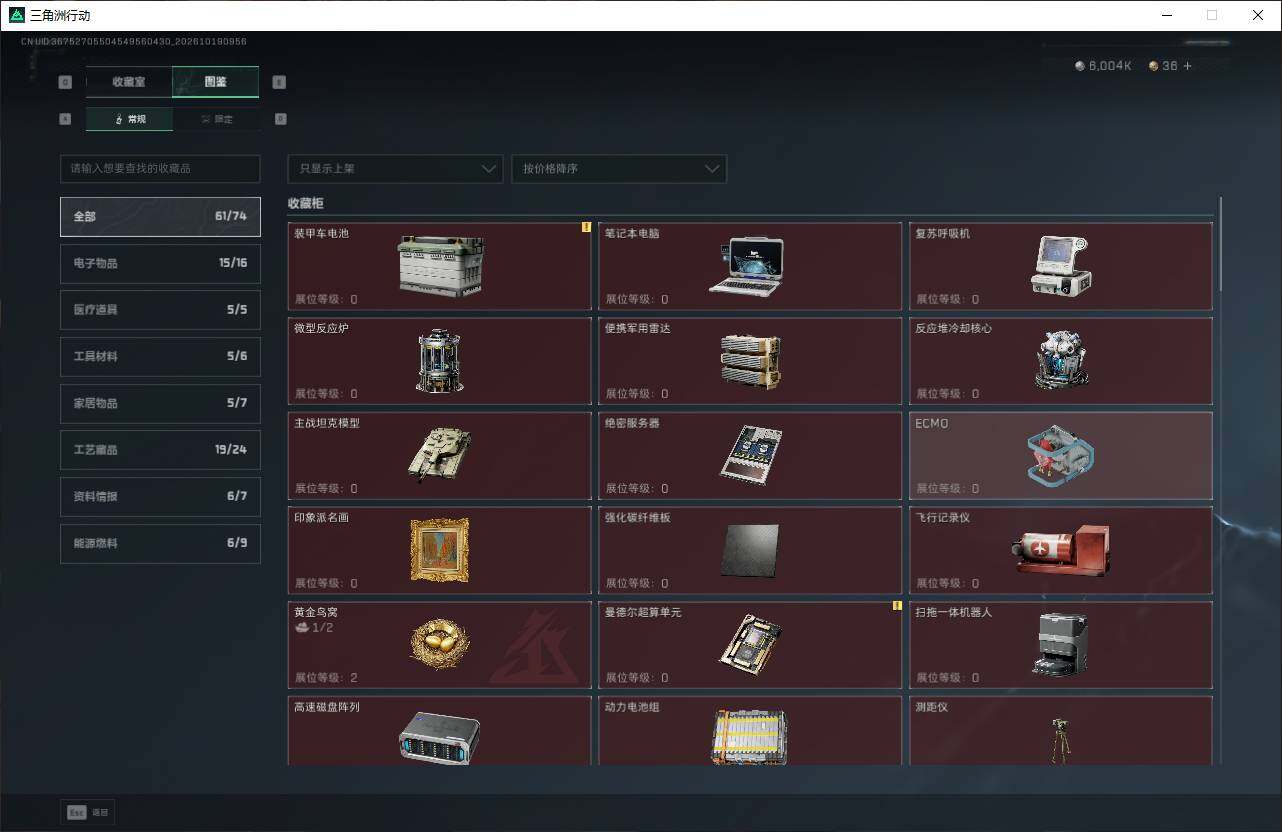1282x832 pixels.
Task: Click the 便携军用雷达 radar icon
Action: pos(750,361)
